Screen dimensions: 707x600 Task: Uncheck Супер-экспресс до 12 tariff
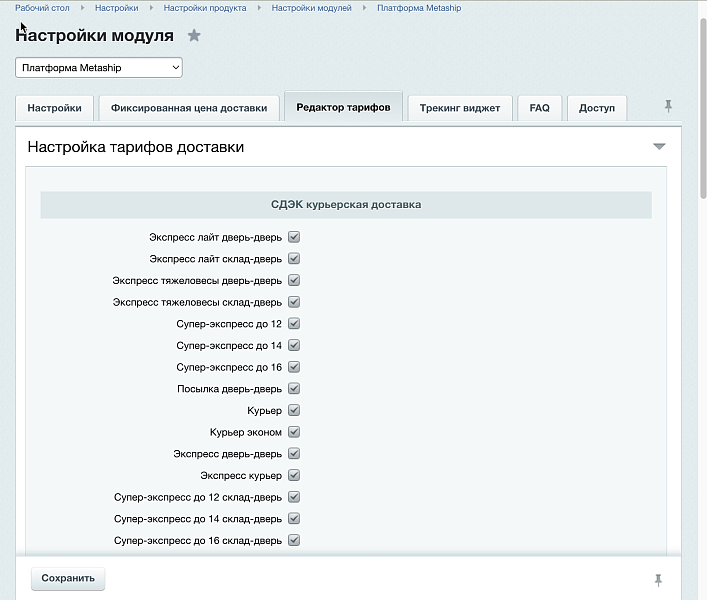294,324
